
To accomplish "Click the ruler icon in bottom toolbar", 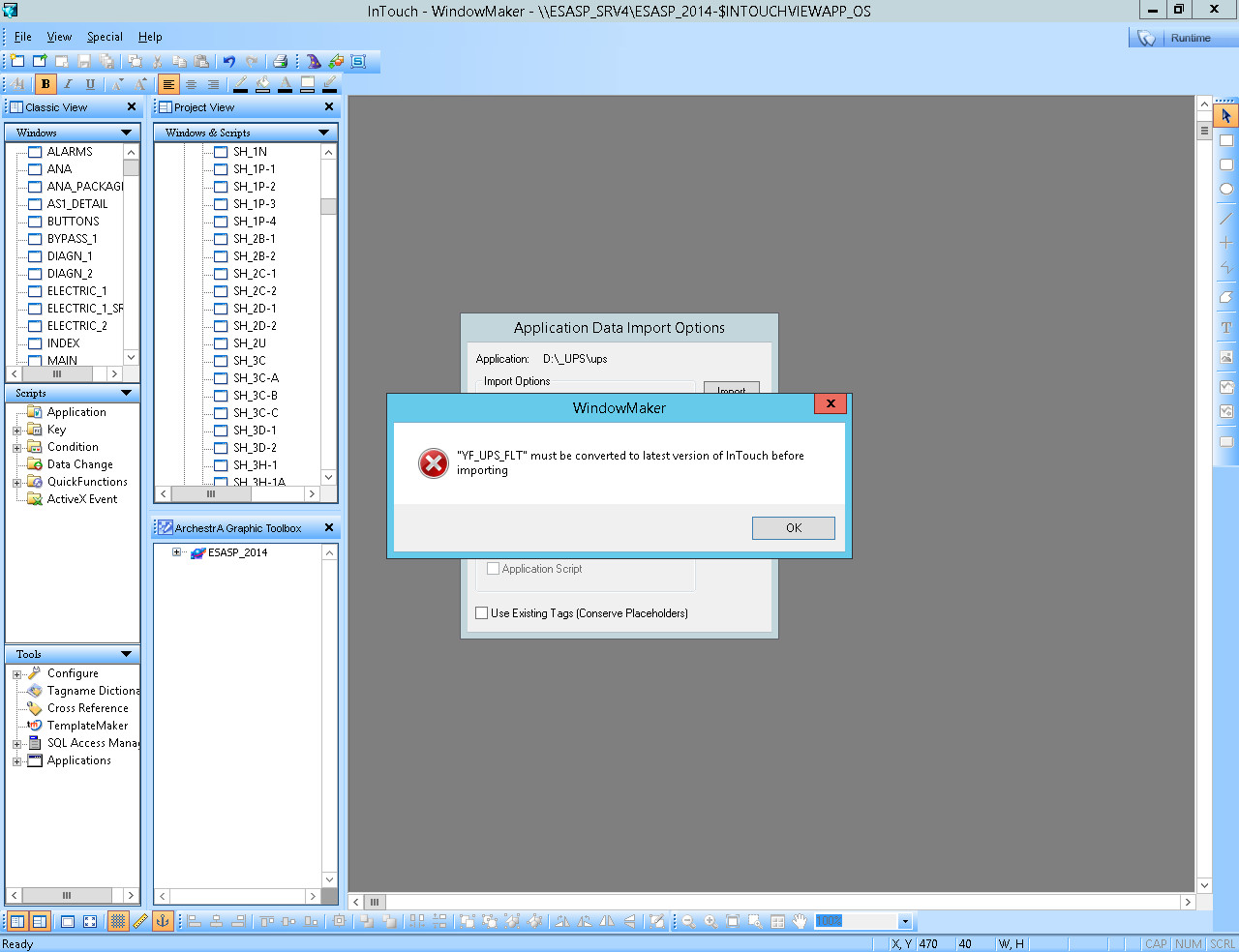I will point(140,921).
